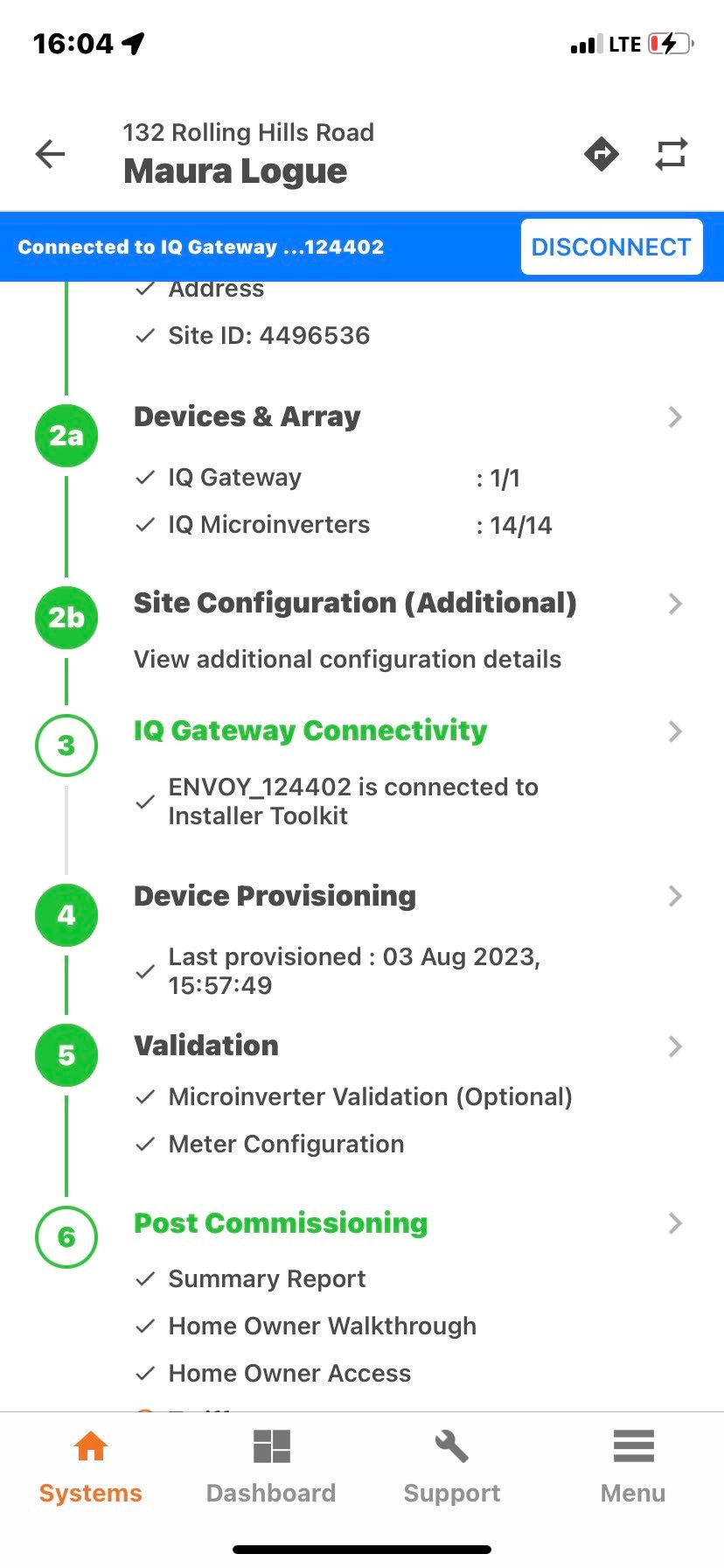Expand the Devices & Array section chevron

pyautogui.click(x=674, y=417)
